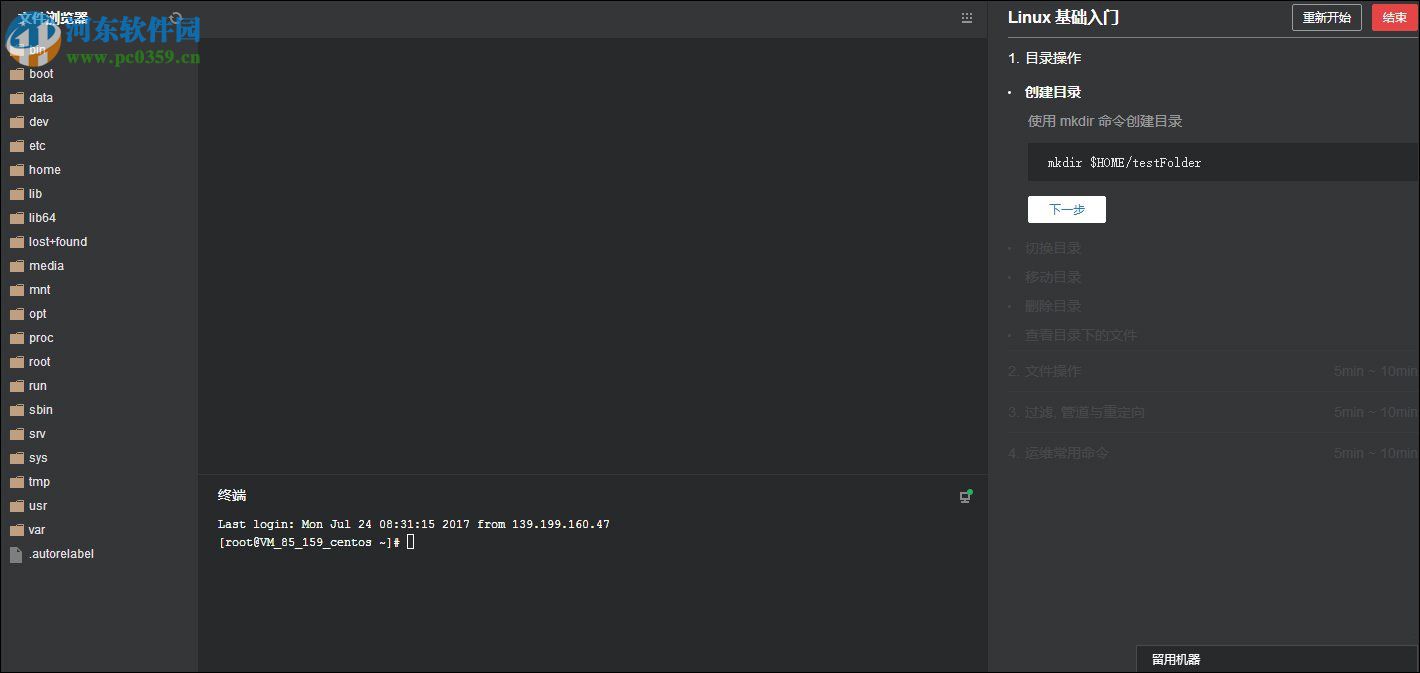Open the 留用机器 bottom panel
The width and height of the screenshot is (1420, 673).
pyautogui.click(x=1277, y=660)
